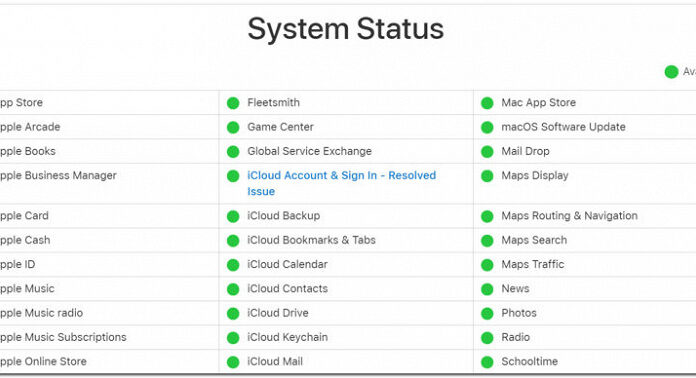Select the Apple Online Store entry
This screenshot has width=696, height=378.
[x=43, y=362]
